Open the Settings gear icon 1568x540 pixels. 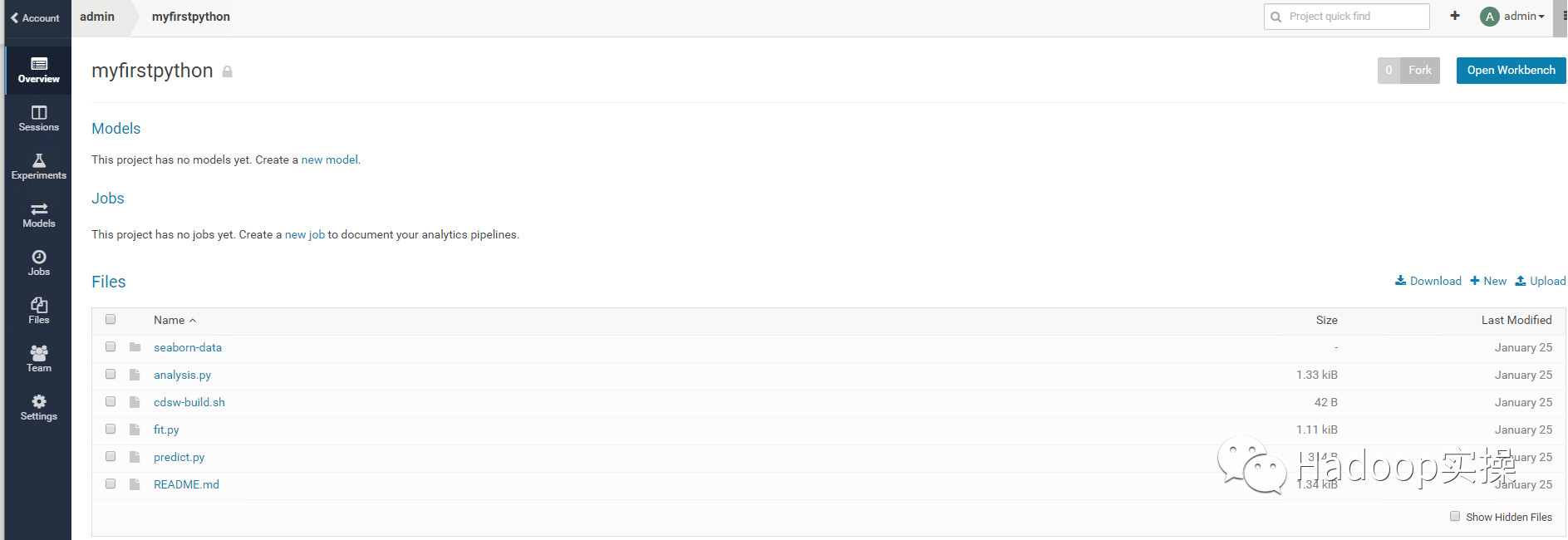click(38, 402)
